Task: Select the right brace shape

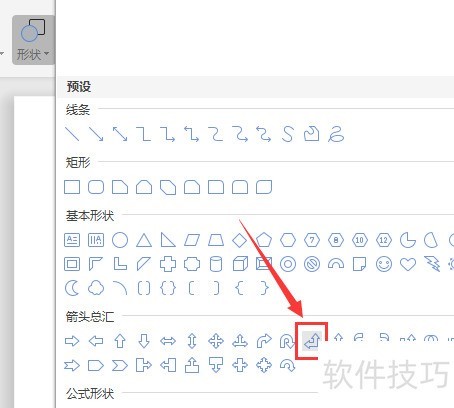Action: 264,288
